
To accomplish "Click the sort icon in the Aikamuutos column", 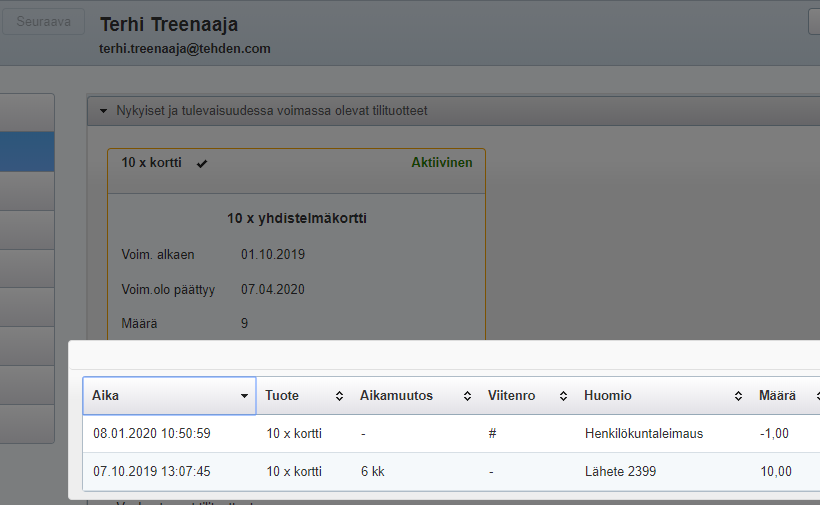I will [467, 396].
